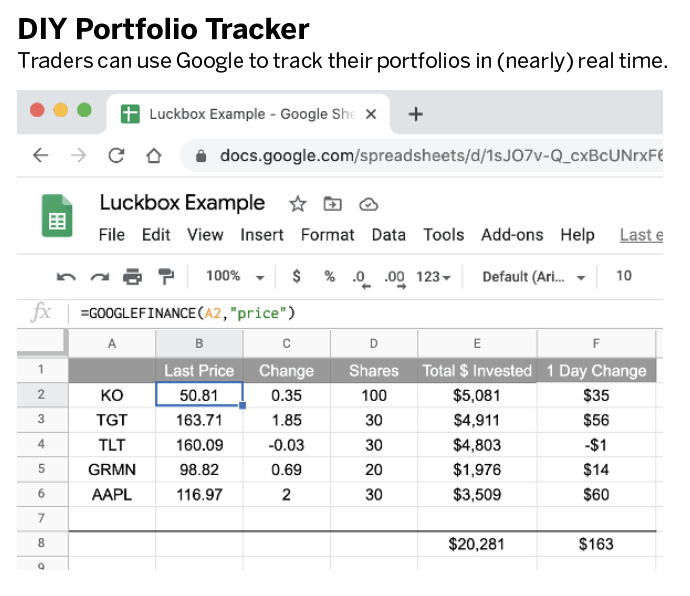Viewport: 690px width, 596px height.
Task: Open the Insert menu
Action: (262, 235)
